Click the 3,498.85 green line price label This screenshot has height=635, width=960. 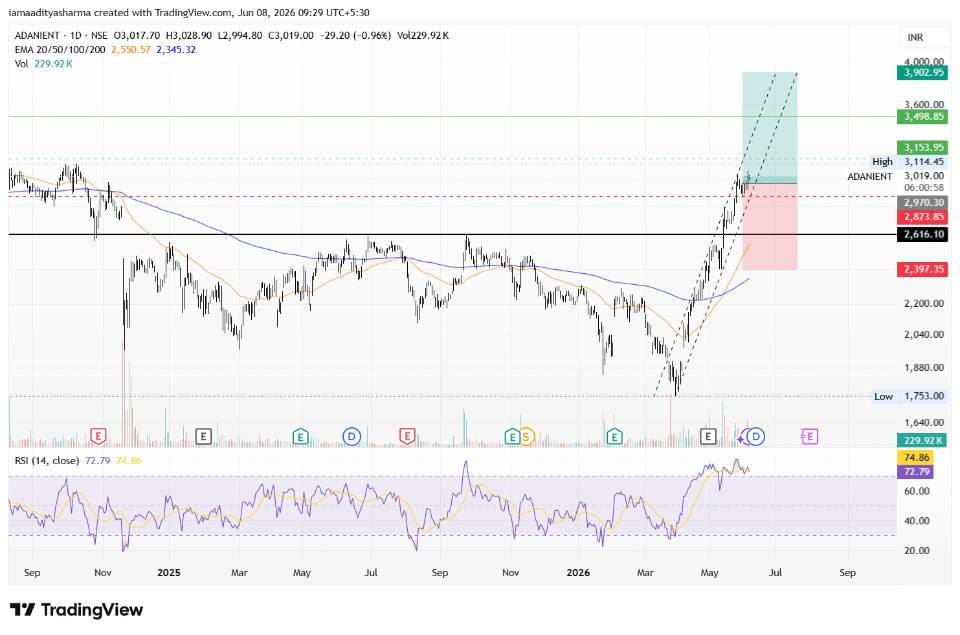click(922, 116)
